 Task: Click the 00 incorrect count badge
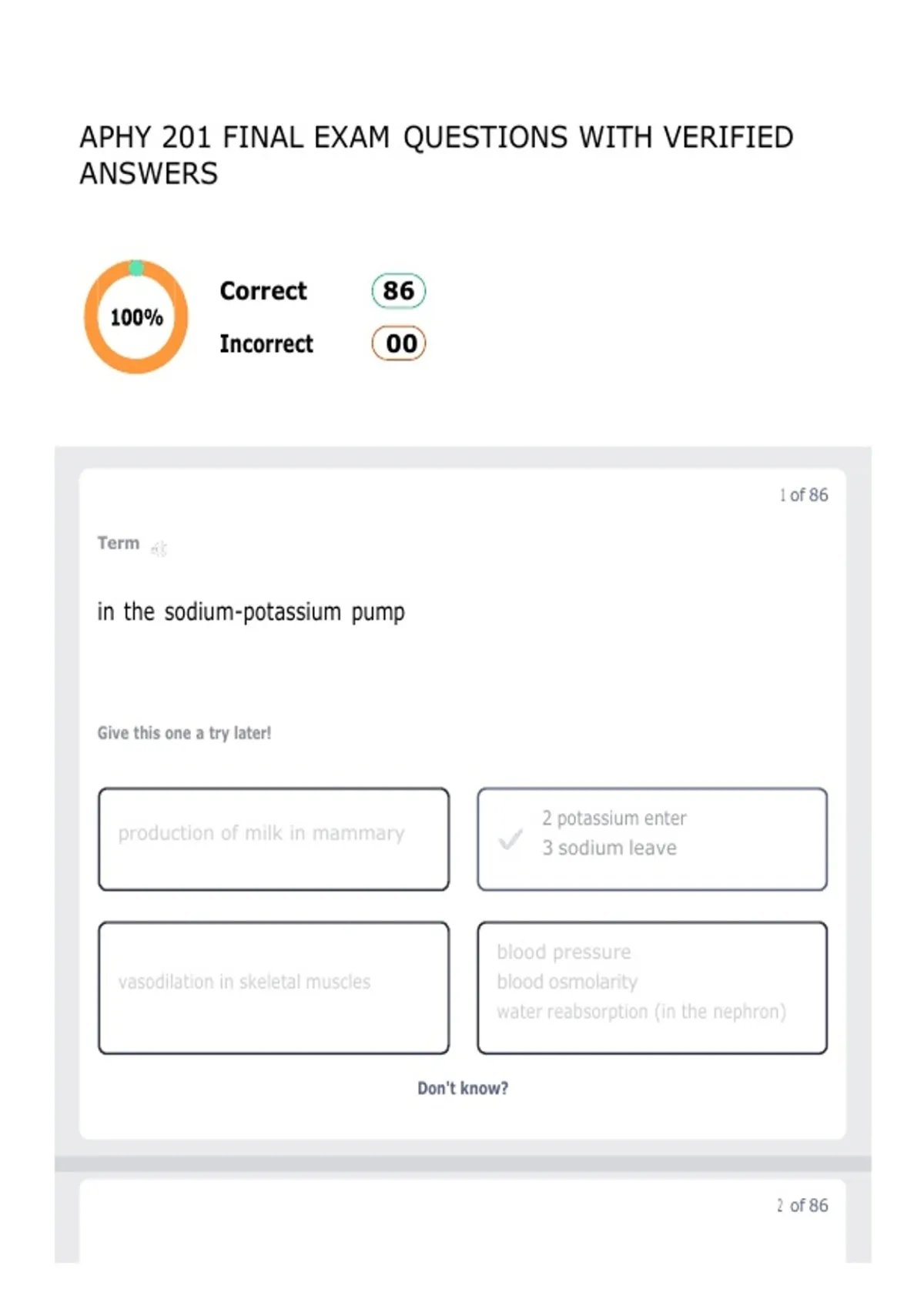tap(399, 343)
